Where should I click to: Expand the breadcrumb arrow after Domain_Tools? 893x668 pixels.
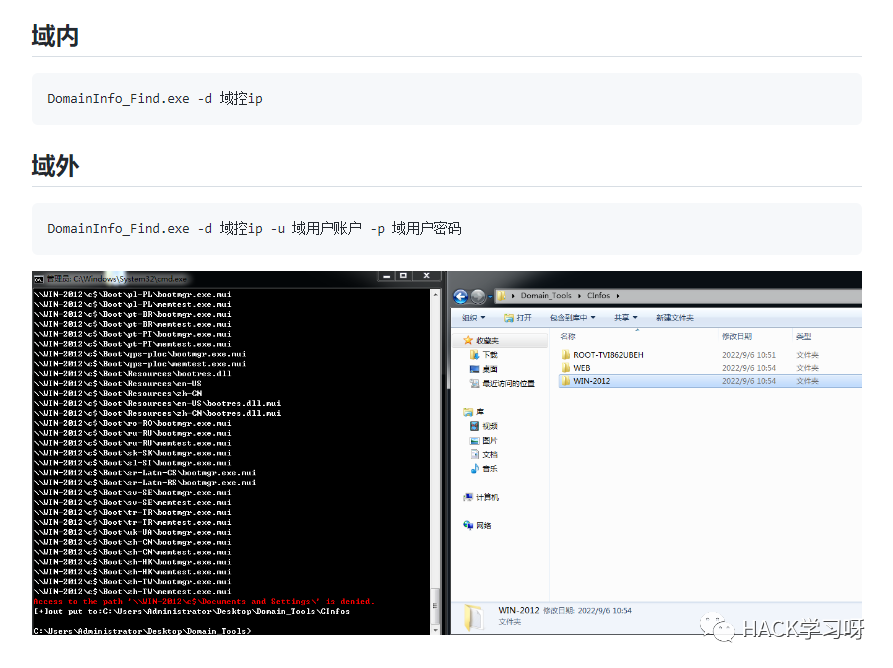pos(579,296)
